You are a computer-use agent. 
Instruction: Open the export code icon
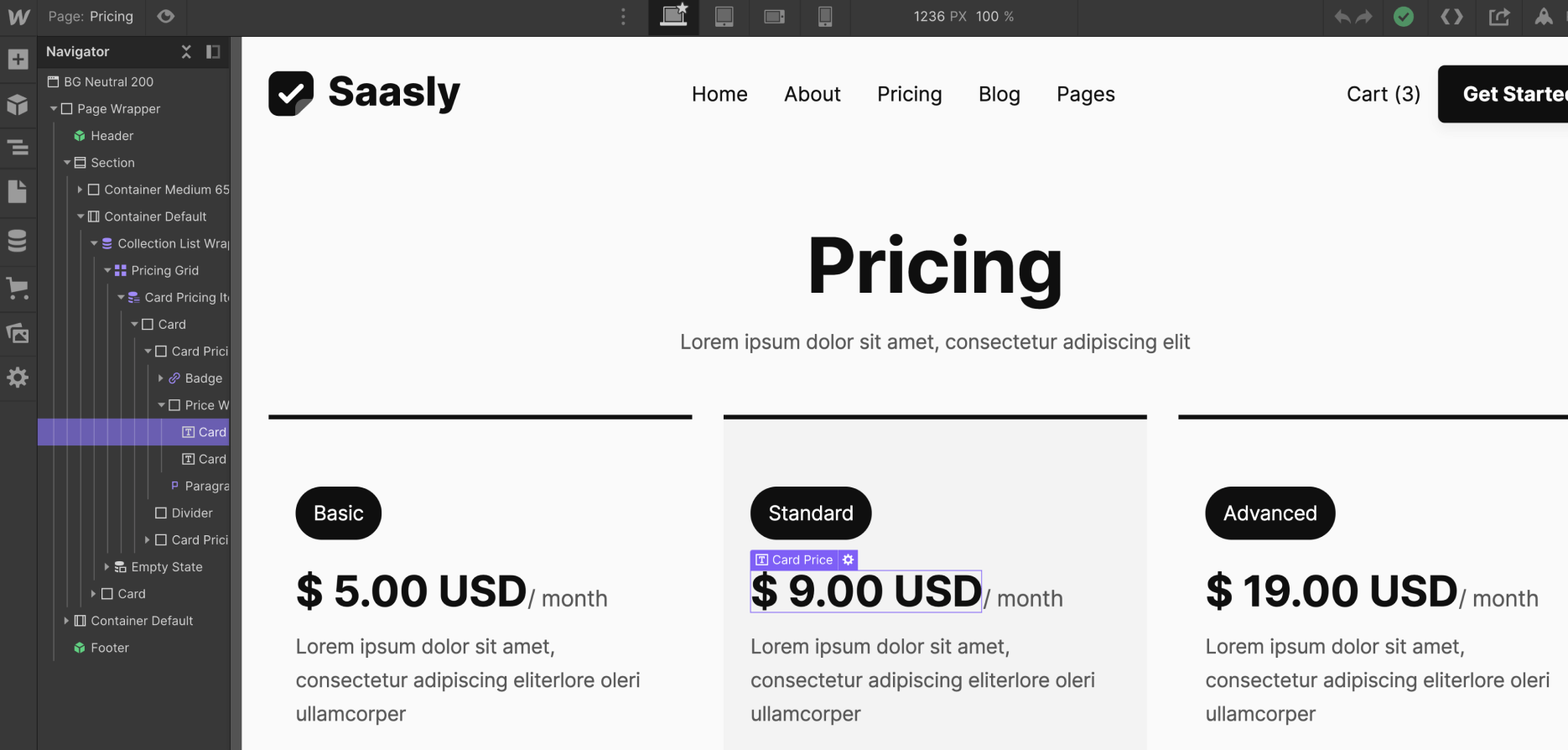point(1451,17)
